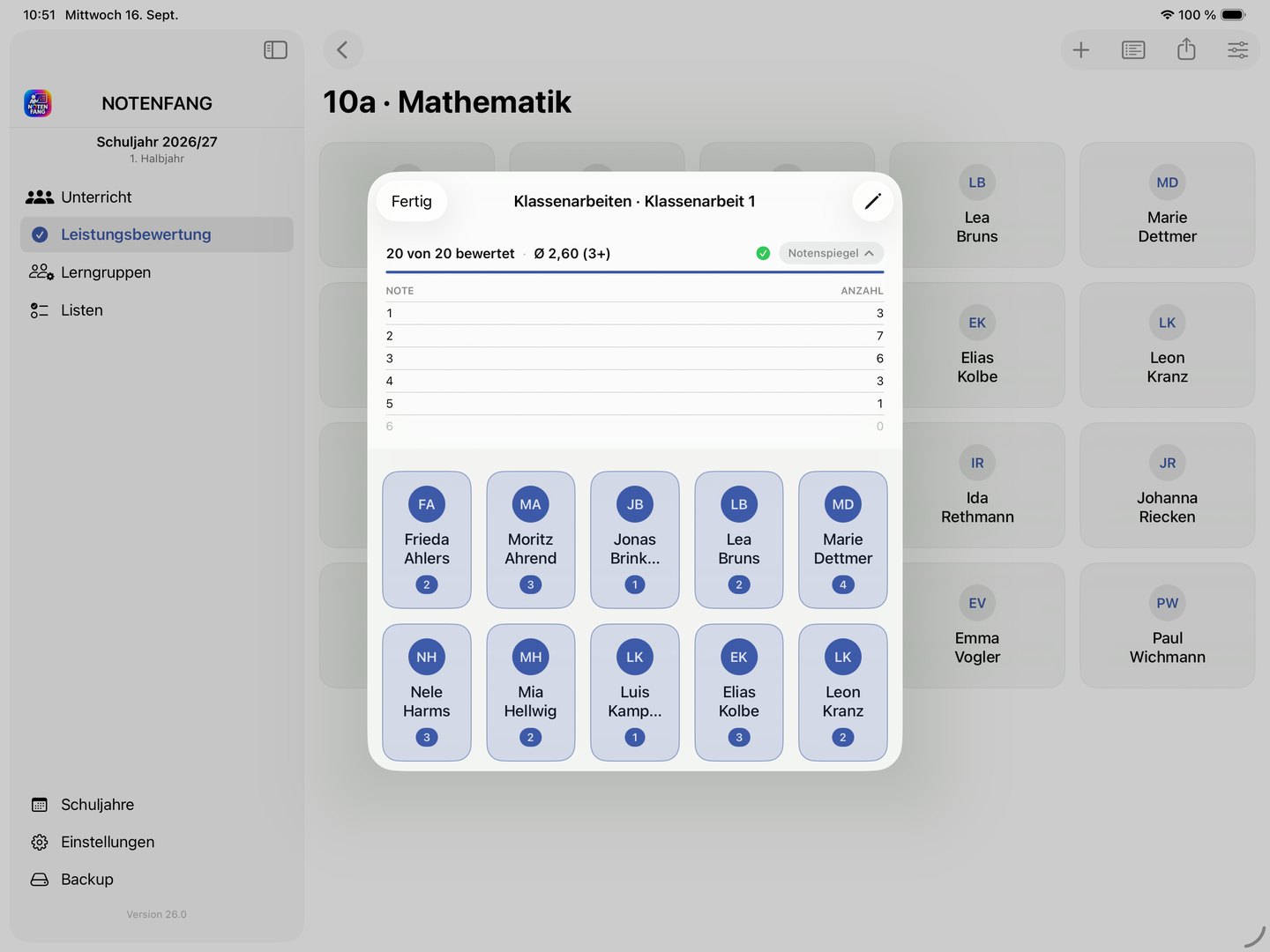Select Elias Kolbe card in popup

[739, 693]
